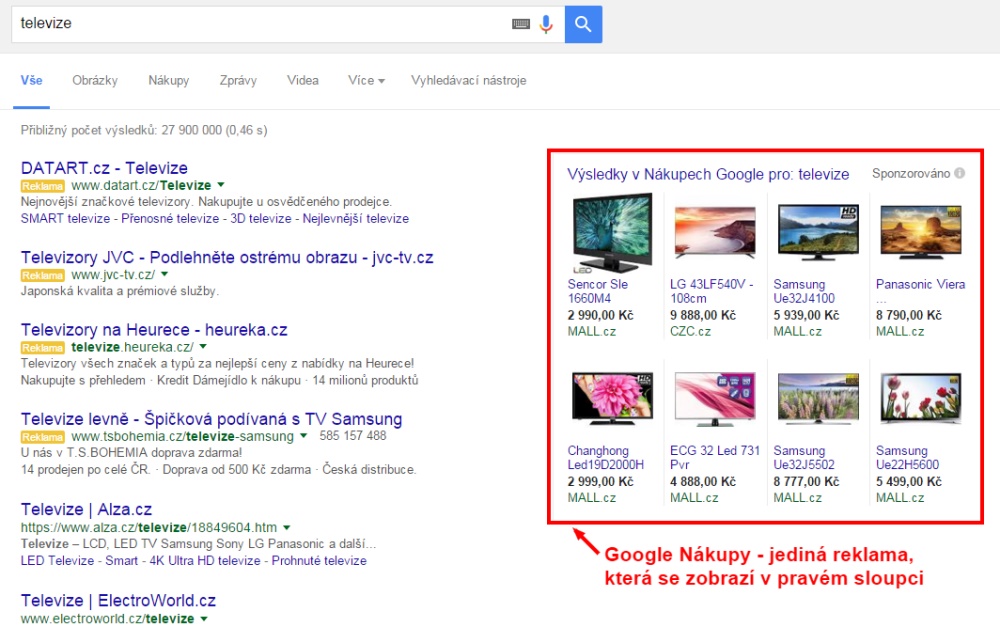
Task: Click the 8 777,00 Kč price
Action: (806, 482)
